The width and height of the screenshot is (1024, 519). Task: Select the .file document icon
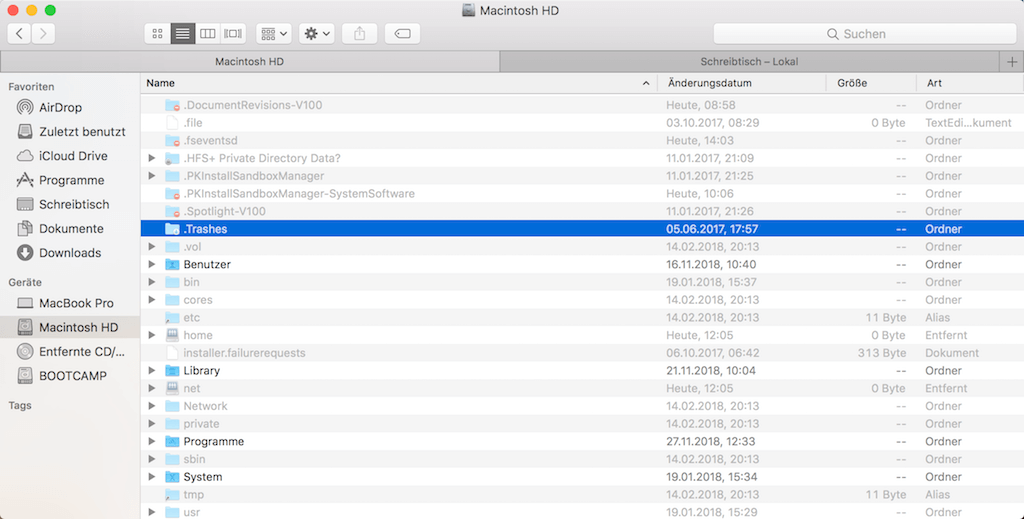[x=172, y=123]
